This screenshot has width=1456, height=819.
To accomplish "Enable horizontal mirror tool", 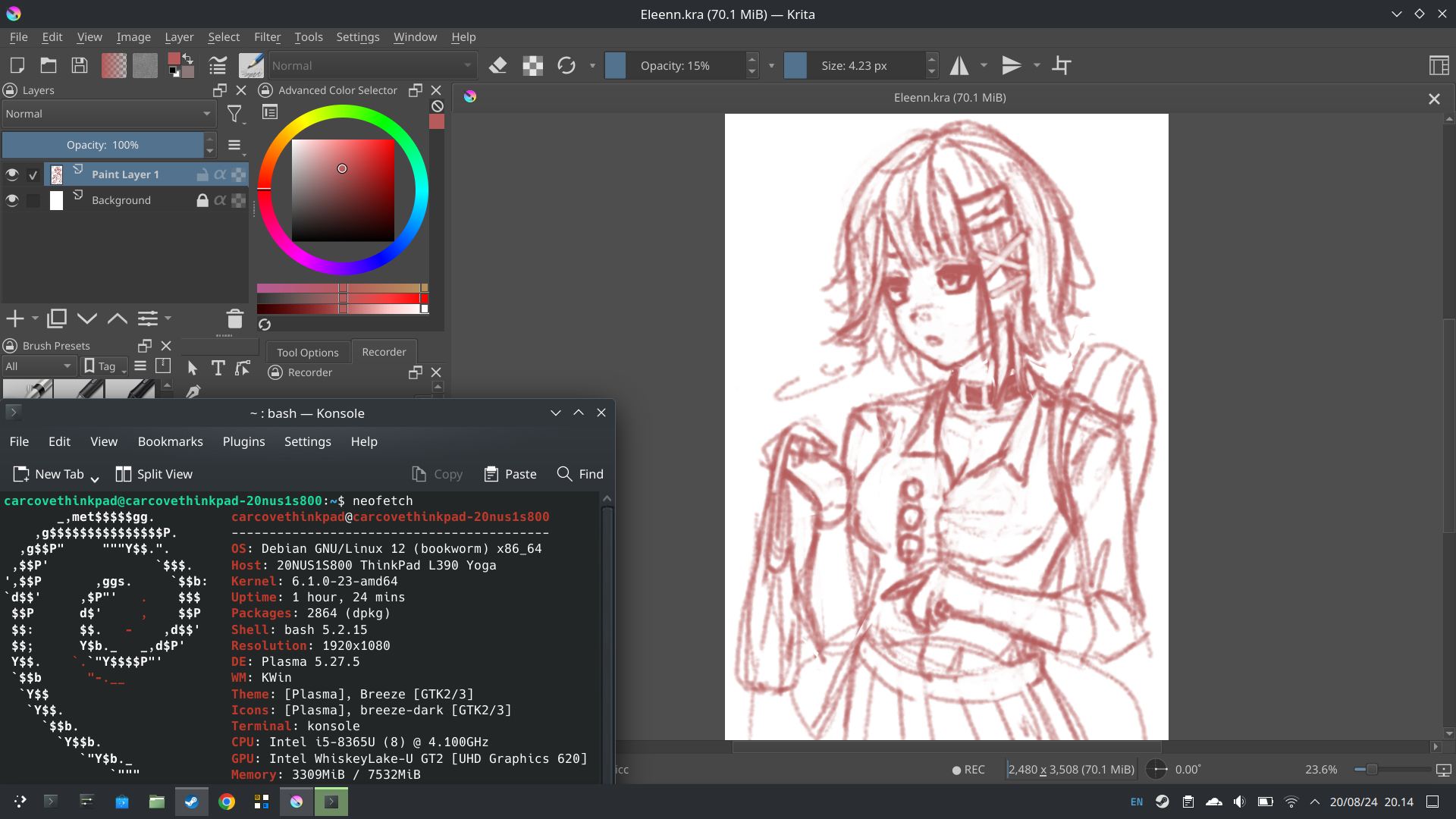I will coord(959,66).
